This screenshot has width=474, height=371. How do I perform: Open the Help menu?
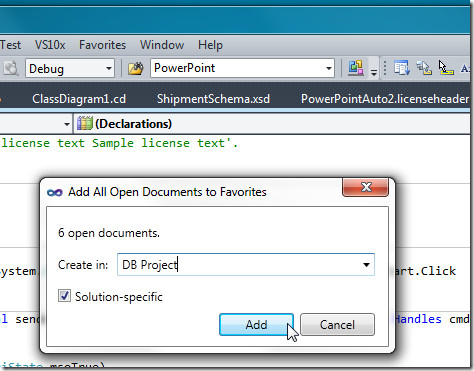pyautogui.click(x=210, y=45)
